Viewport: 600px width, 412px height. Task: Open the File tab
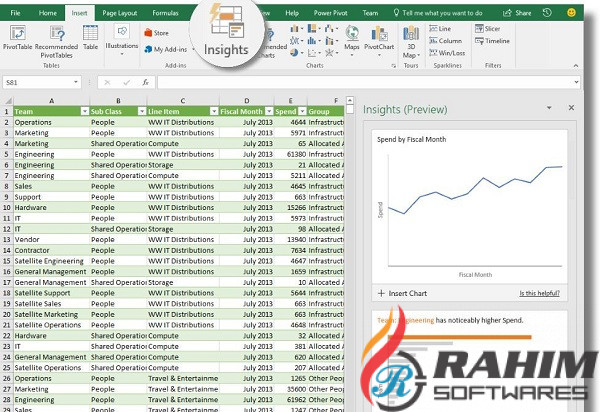(15, 13)
